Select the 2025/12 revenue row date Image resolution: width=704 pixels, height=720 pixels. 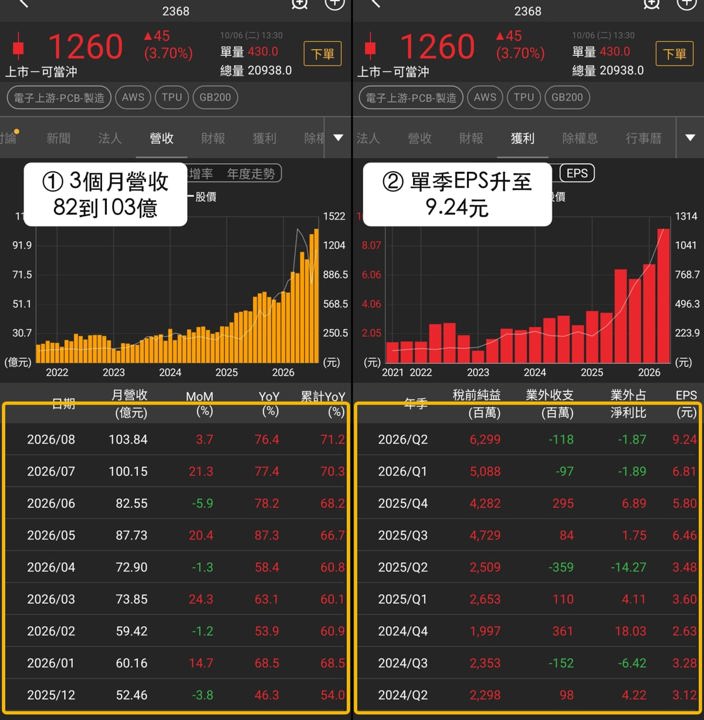coord(51,695)
